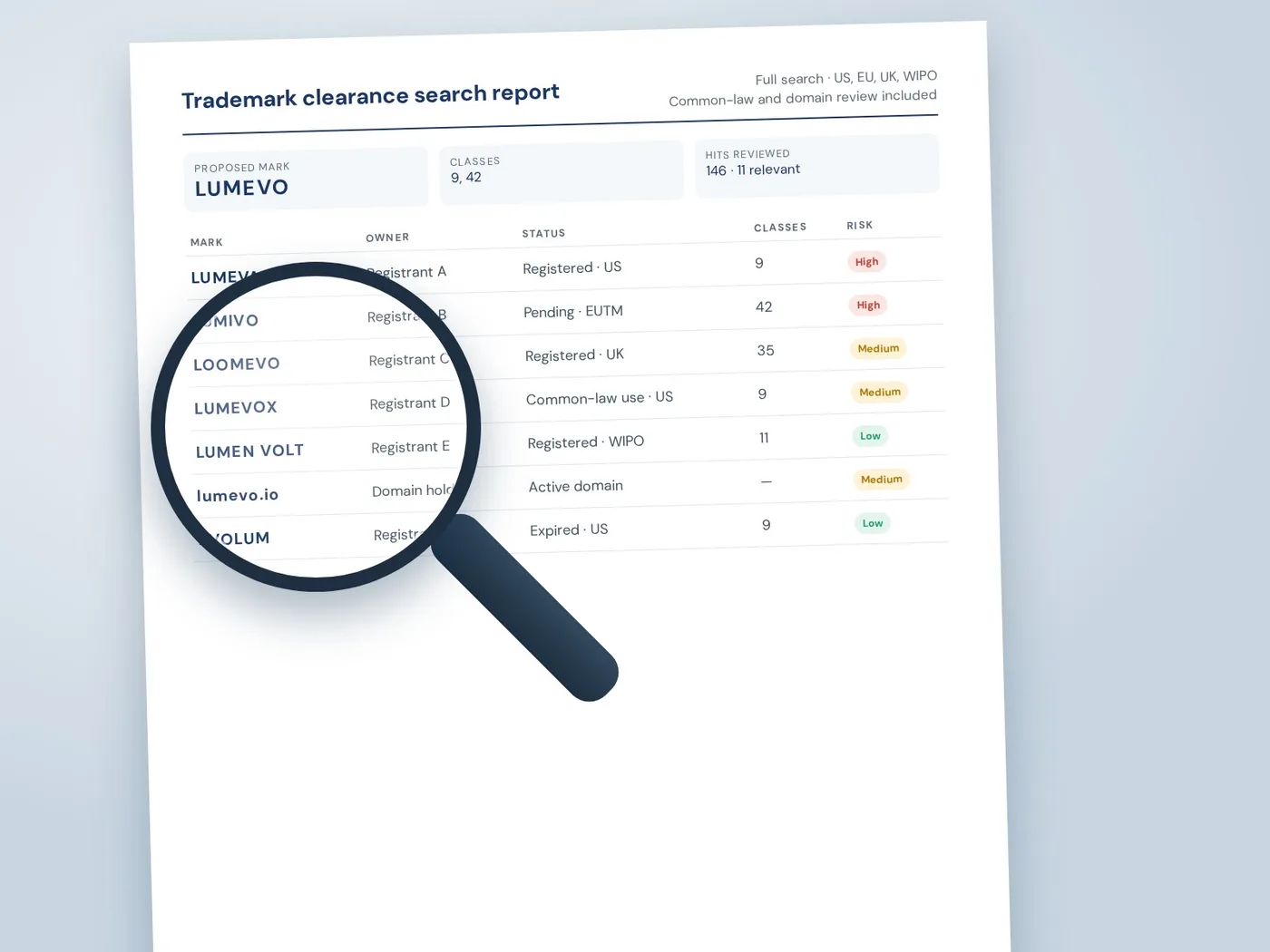
Task: Click the High risk badge in Pending · EUTM row
Action: [x=868, y=306]
